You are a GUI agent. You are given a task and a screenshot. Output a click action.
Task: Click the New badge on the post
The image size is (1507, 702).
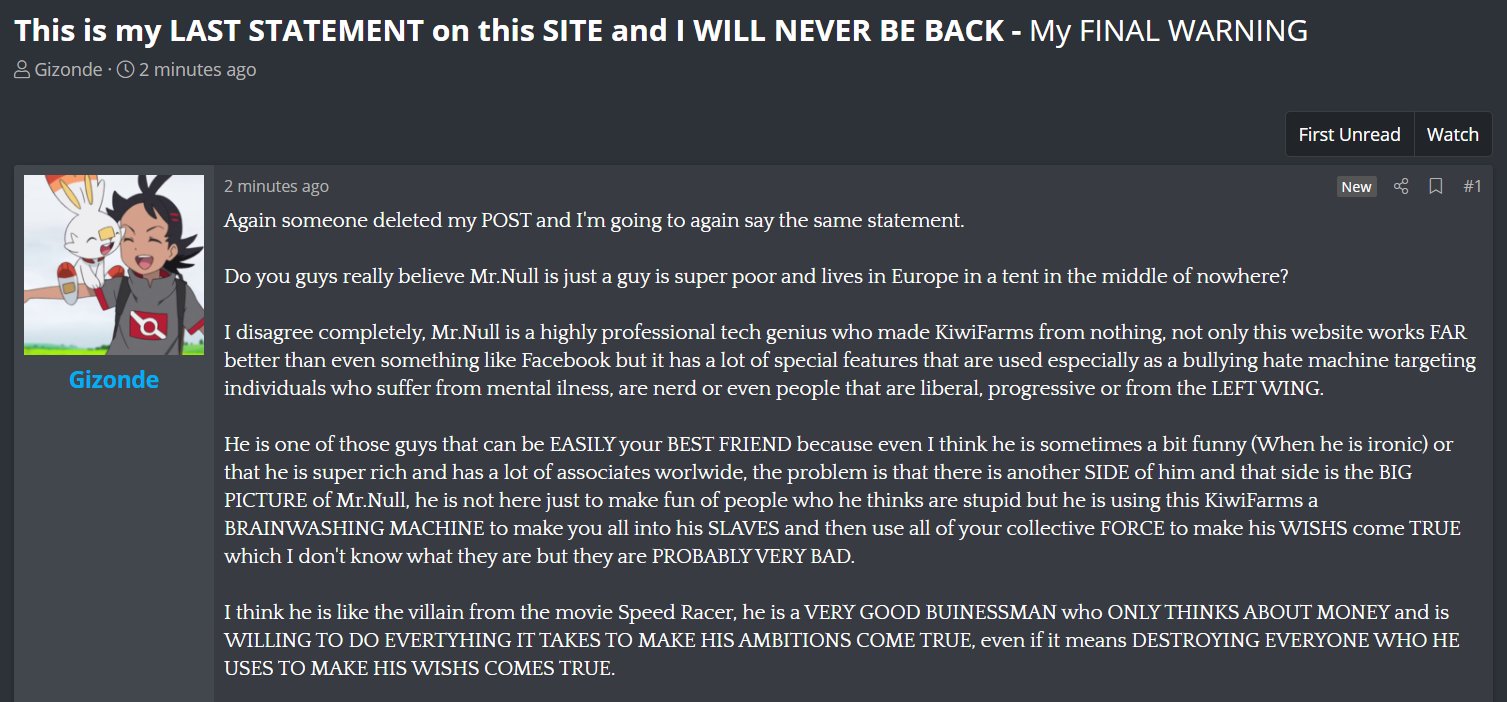click(x=1356, y=187)
